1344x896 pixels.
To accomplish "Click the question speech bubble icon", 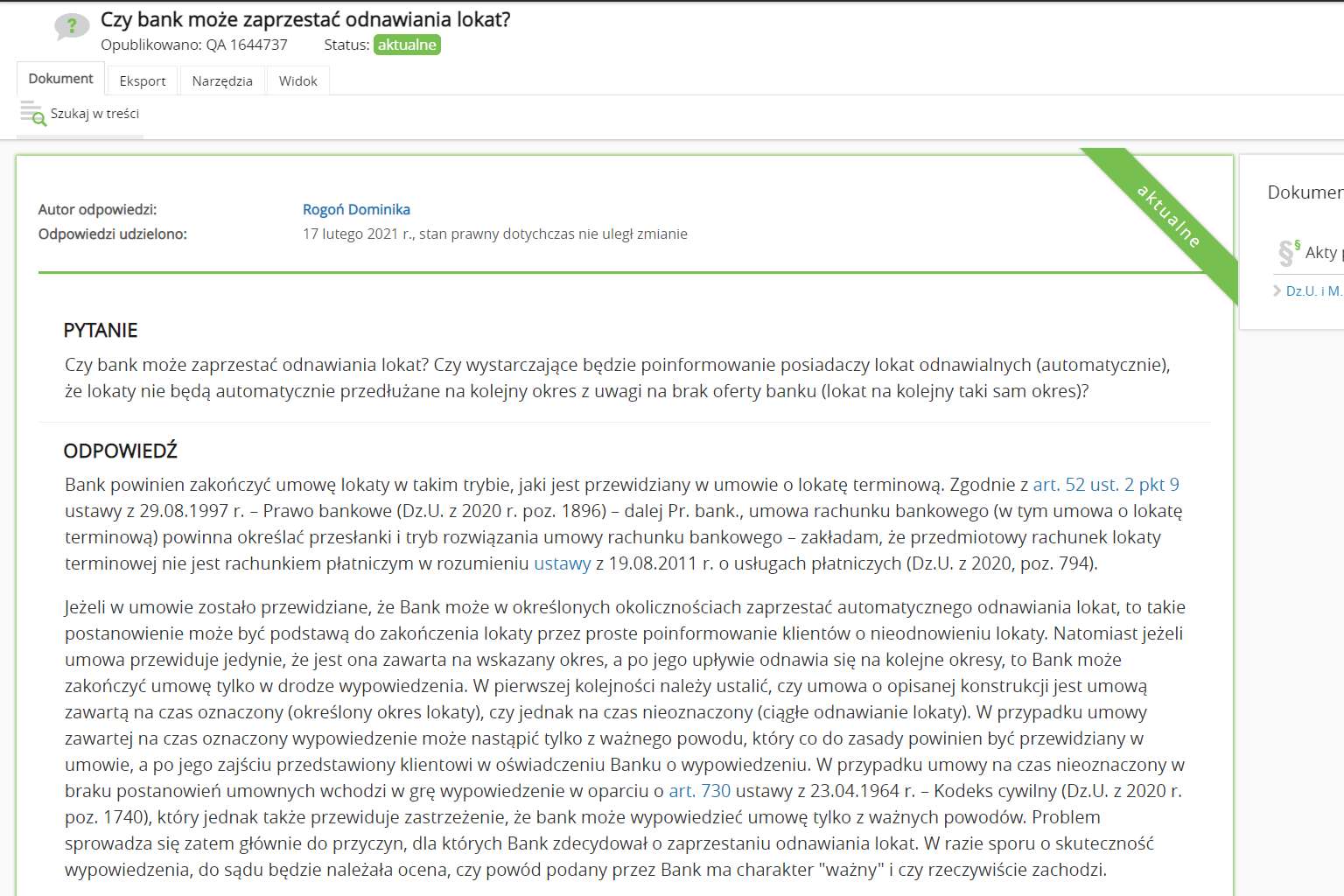I will (71, 27).
